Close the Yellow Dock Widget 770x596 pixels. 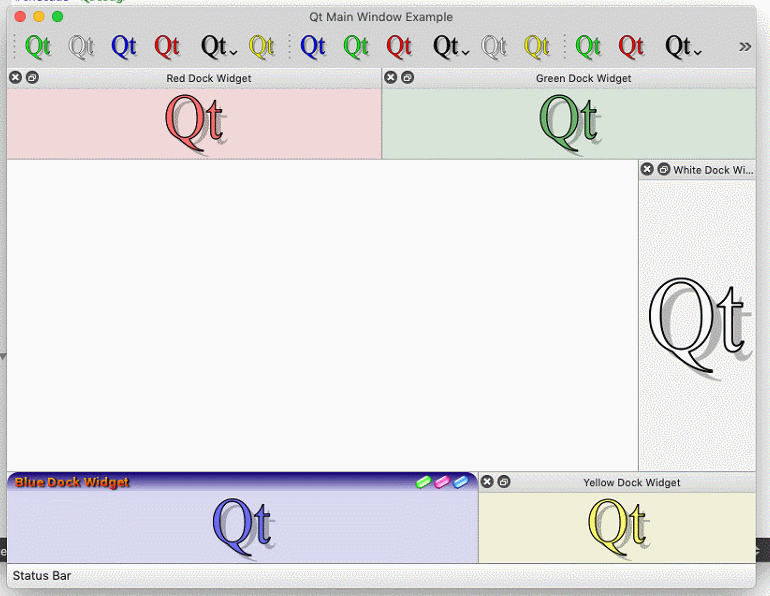[487, 482]
